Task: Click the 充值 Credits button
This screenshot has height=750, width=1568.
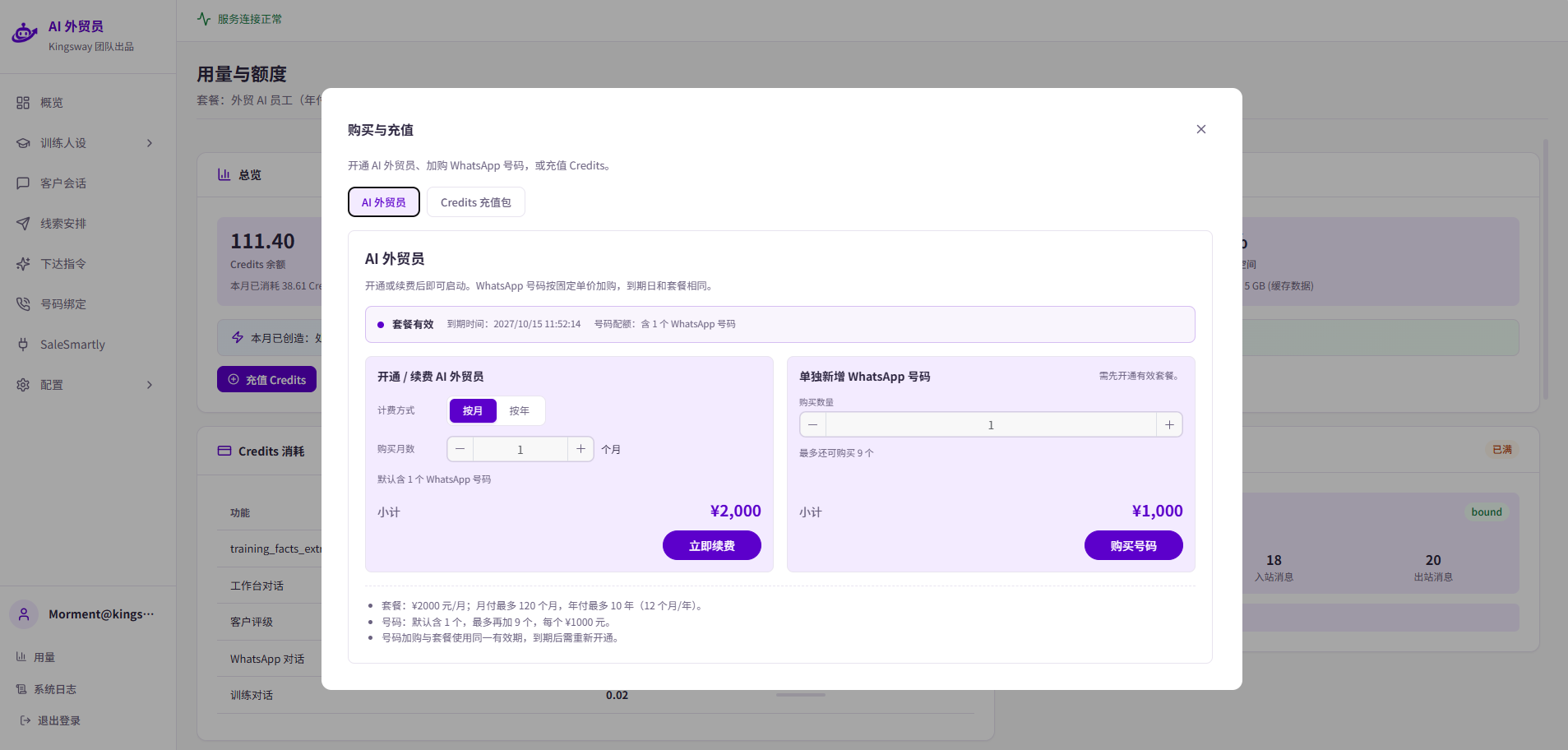Action: coord(267,379)
